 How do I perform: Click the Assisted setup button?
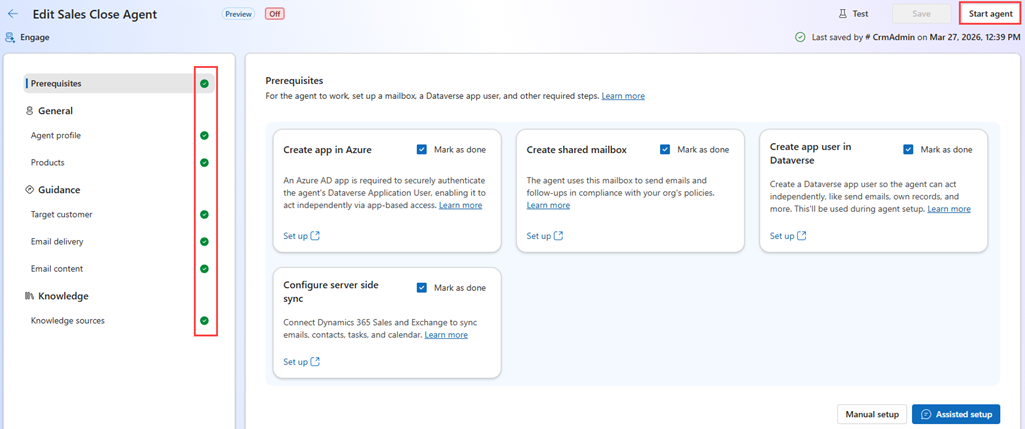click(x=955, y=414)
